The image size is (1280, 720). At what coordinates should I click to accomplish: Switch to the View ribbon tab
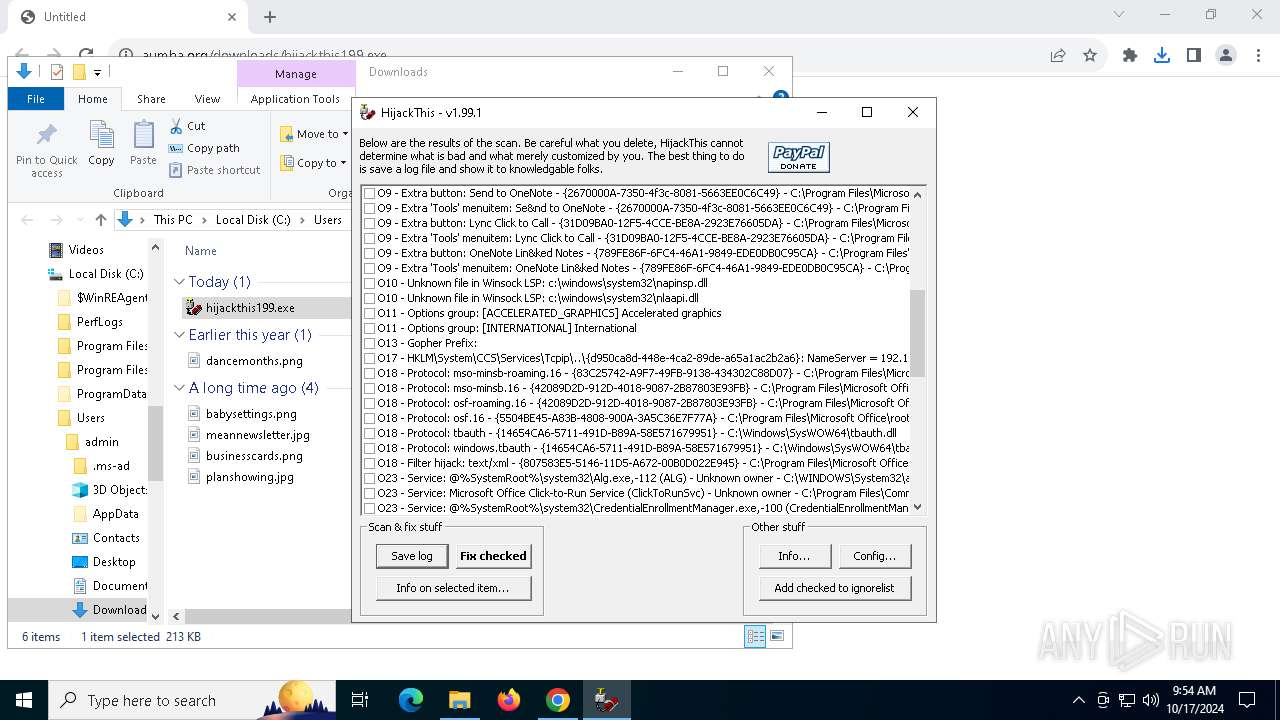[207, 99]
